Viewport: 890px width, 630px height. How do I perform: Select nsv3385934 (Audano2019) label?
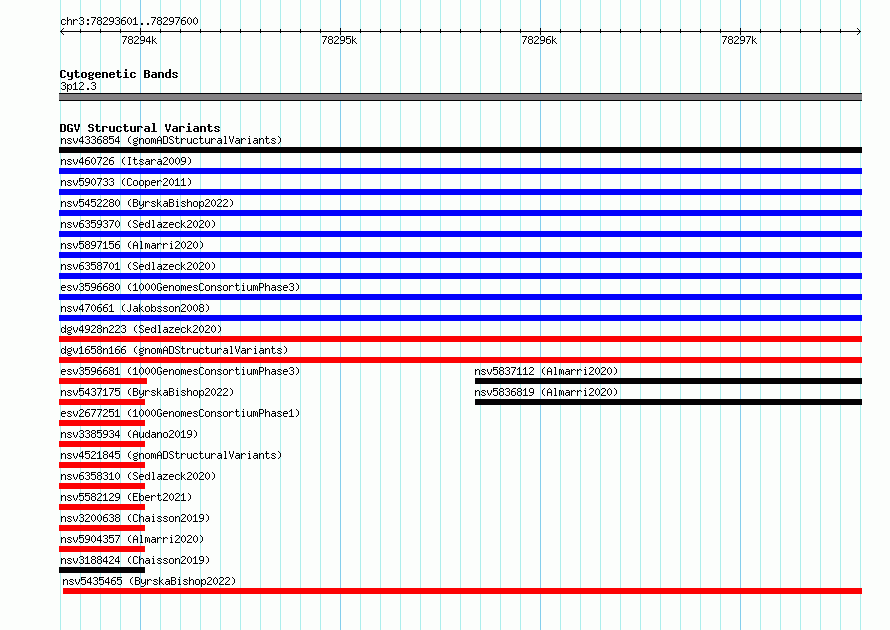[129, 434]
